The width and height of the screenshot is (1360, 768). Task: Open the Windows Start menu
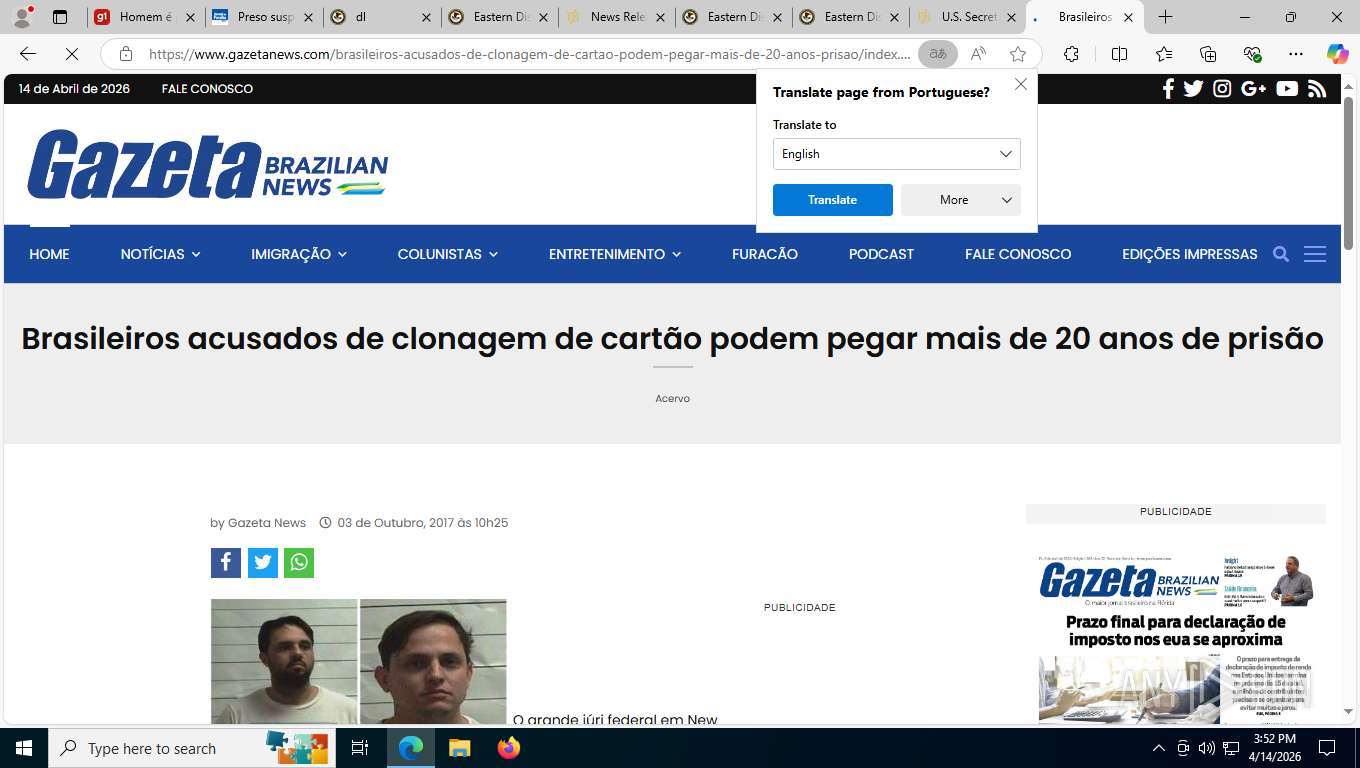[24, 748]
